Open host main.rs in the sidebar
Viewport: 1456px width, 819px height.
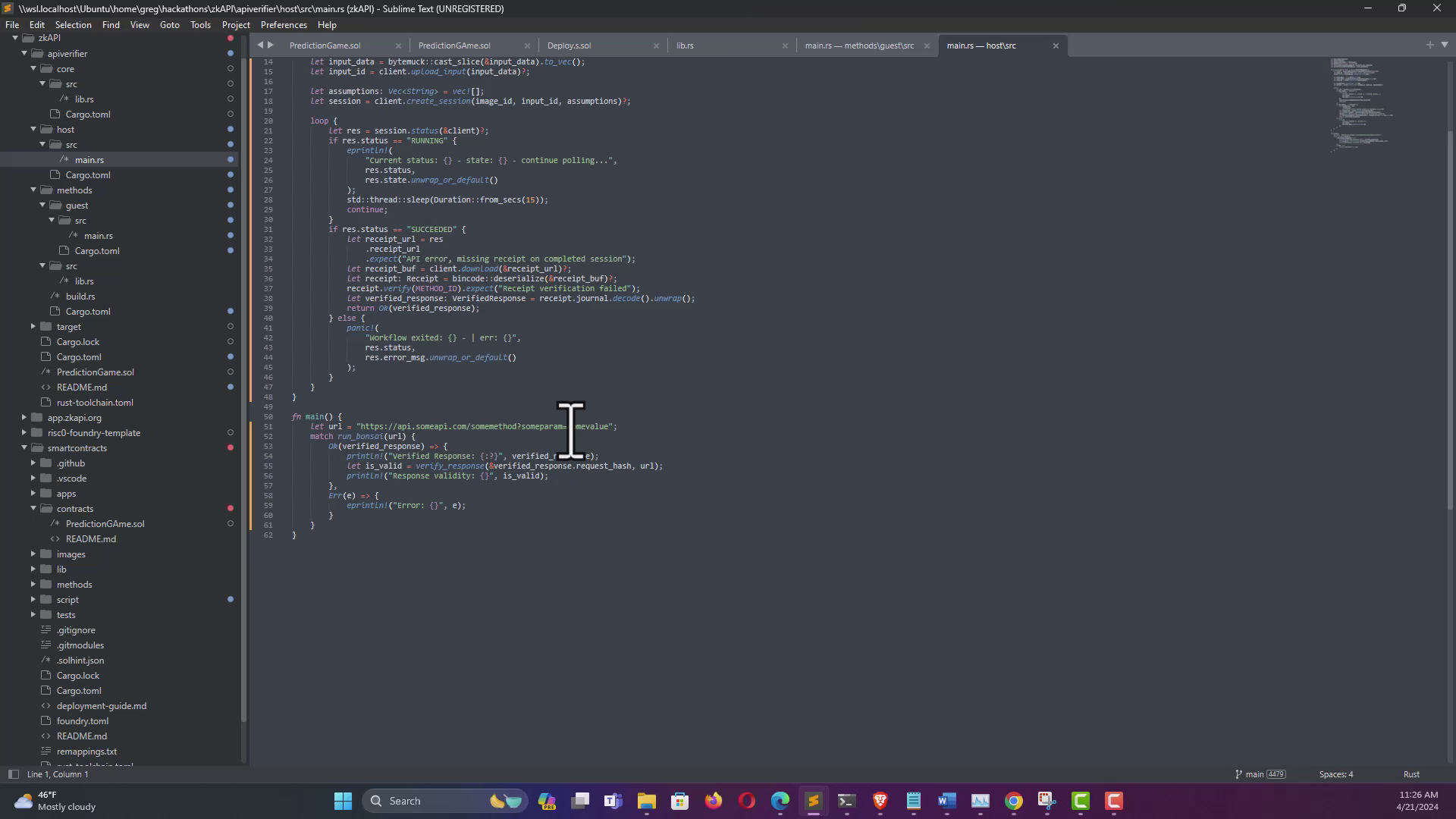89,160
